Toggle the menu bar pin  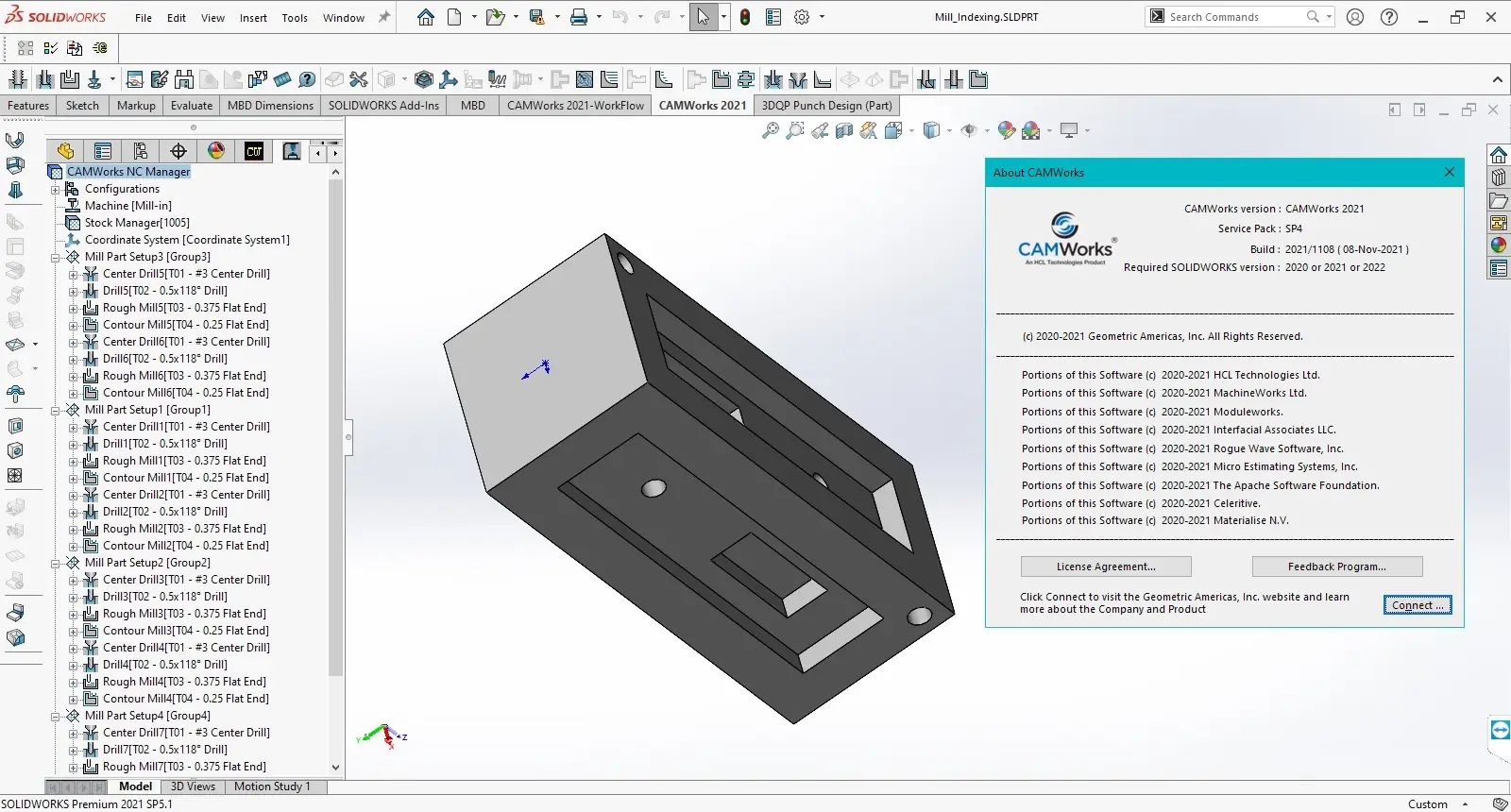click(384, 17)
